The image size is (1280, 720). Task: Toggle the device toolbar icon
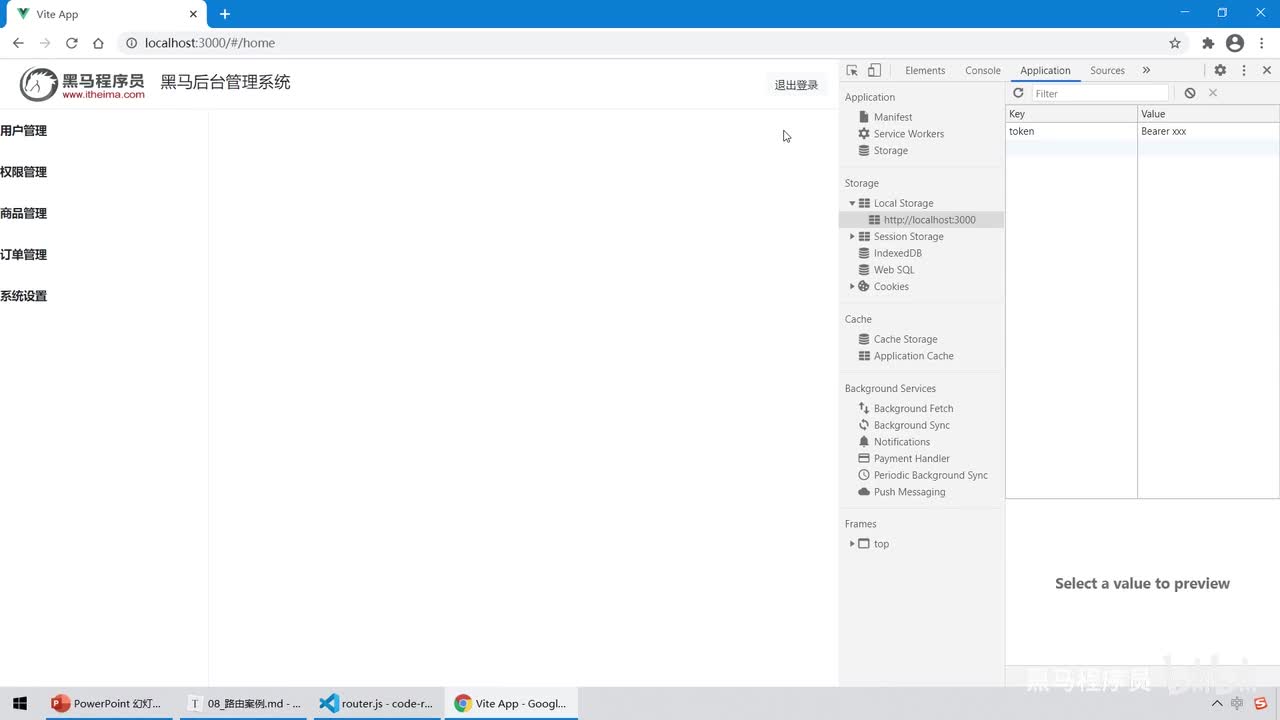click(x=874, y=70)
